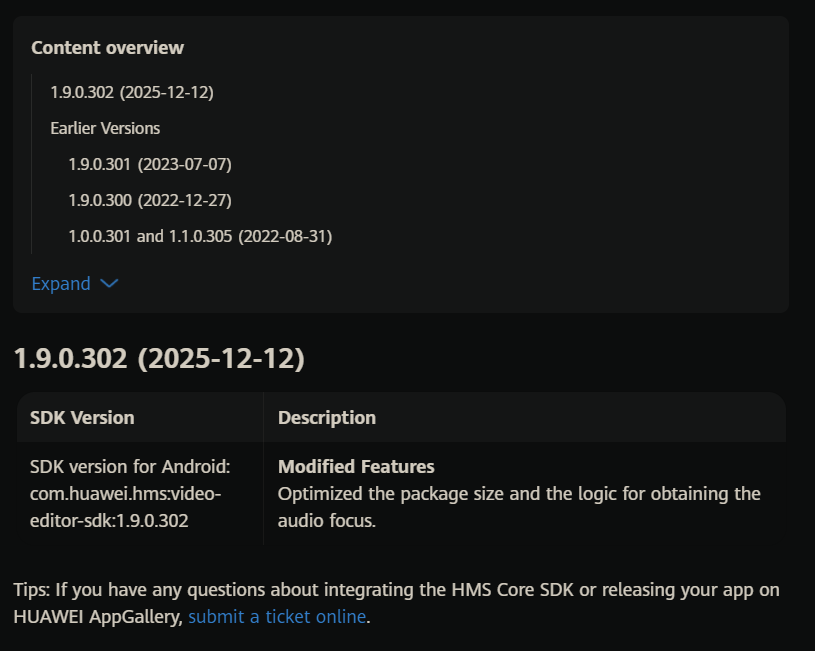The width and height of the screenshot is (815, 651).
Task: Open the Earlier Versions overview entry
Action: (105, 128)
